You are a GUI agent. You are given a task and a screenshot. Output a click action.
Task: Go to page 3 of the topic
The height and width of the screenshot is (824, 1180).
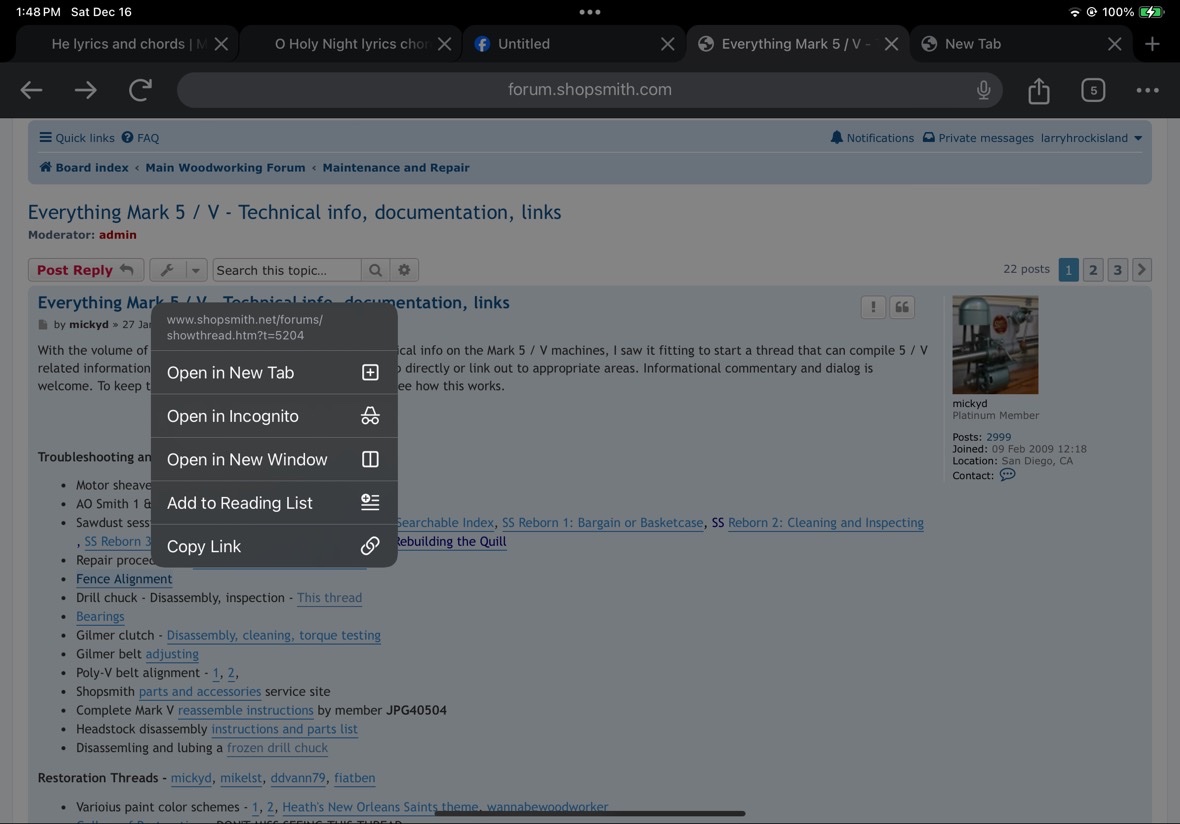point(1118,269)
